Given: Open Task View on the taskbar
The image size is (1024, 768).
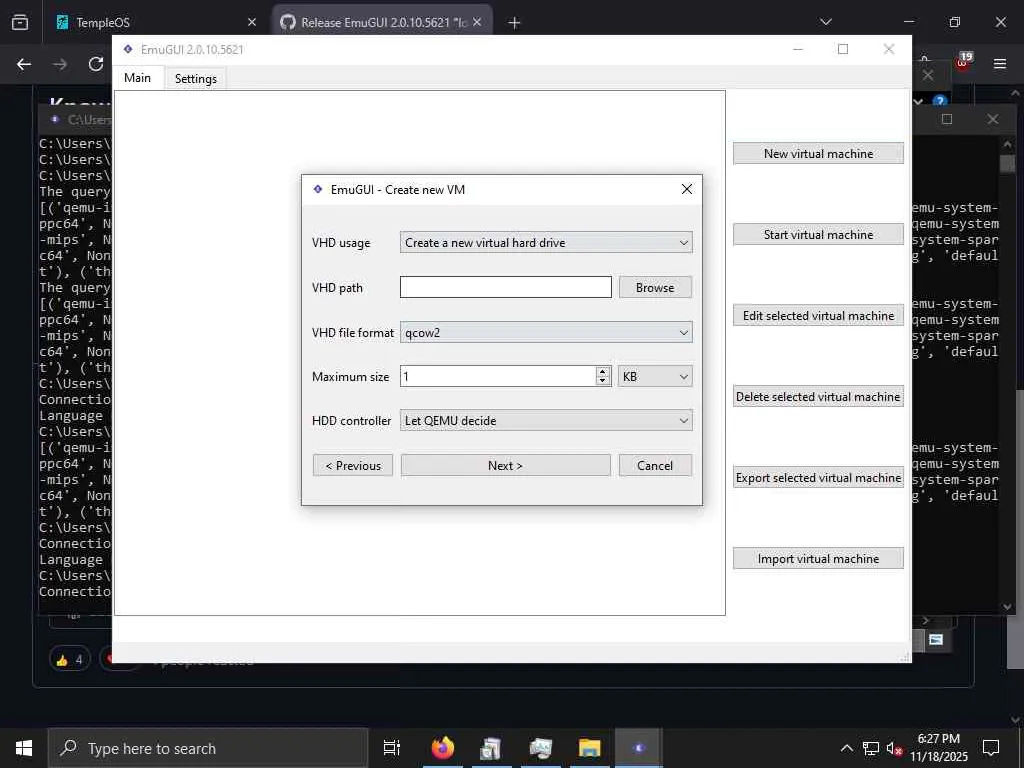Looking at the screenshot, I should click(x=392, y=748).
